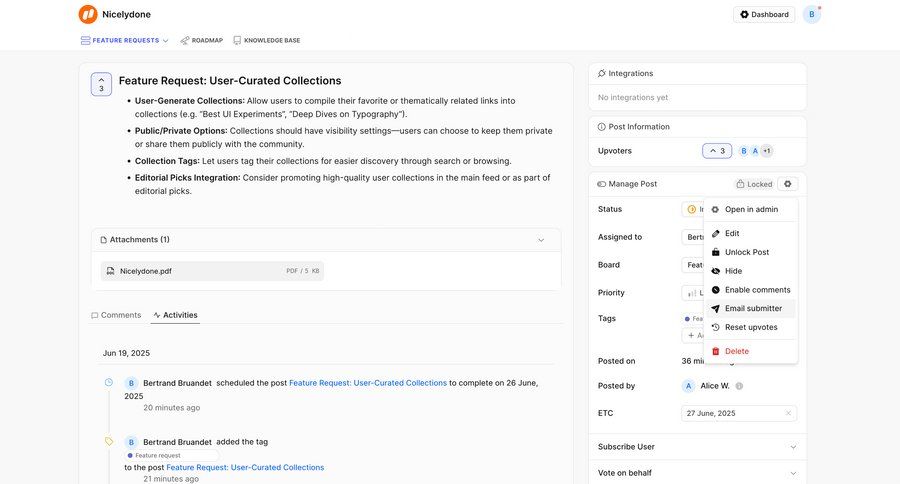900x484 pixels.
Task: Click the red trash icon beside Delete
Action: pos(716,351)
